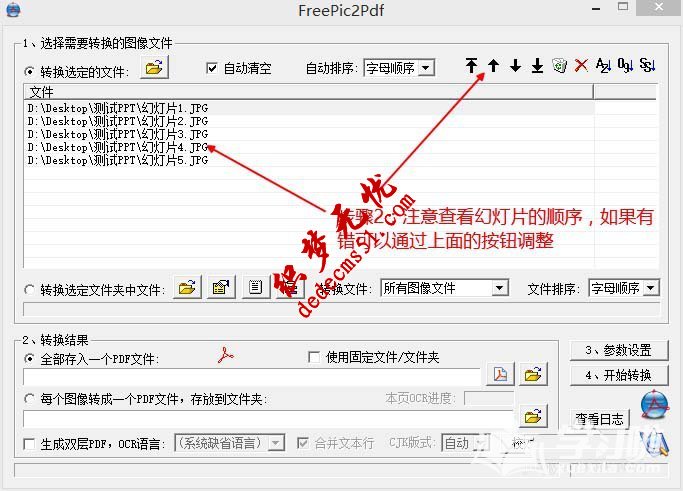Sort files with the AZ icon

tap(603, 65)
